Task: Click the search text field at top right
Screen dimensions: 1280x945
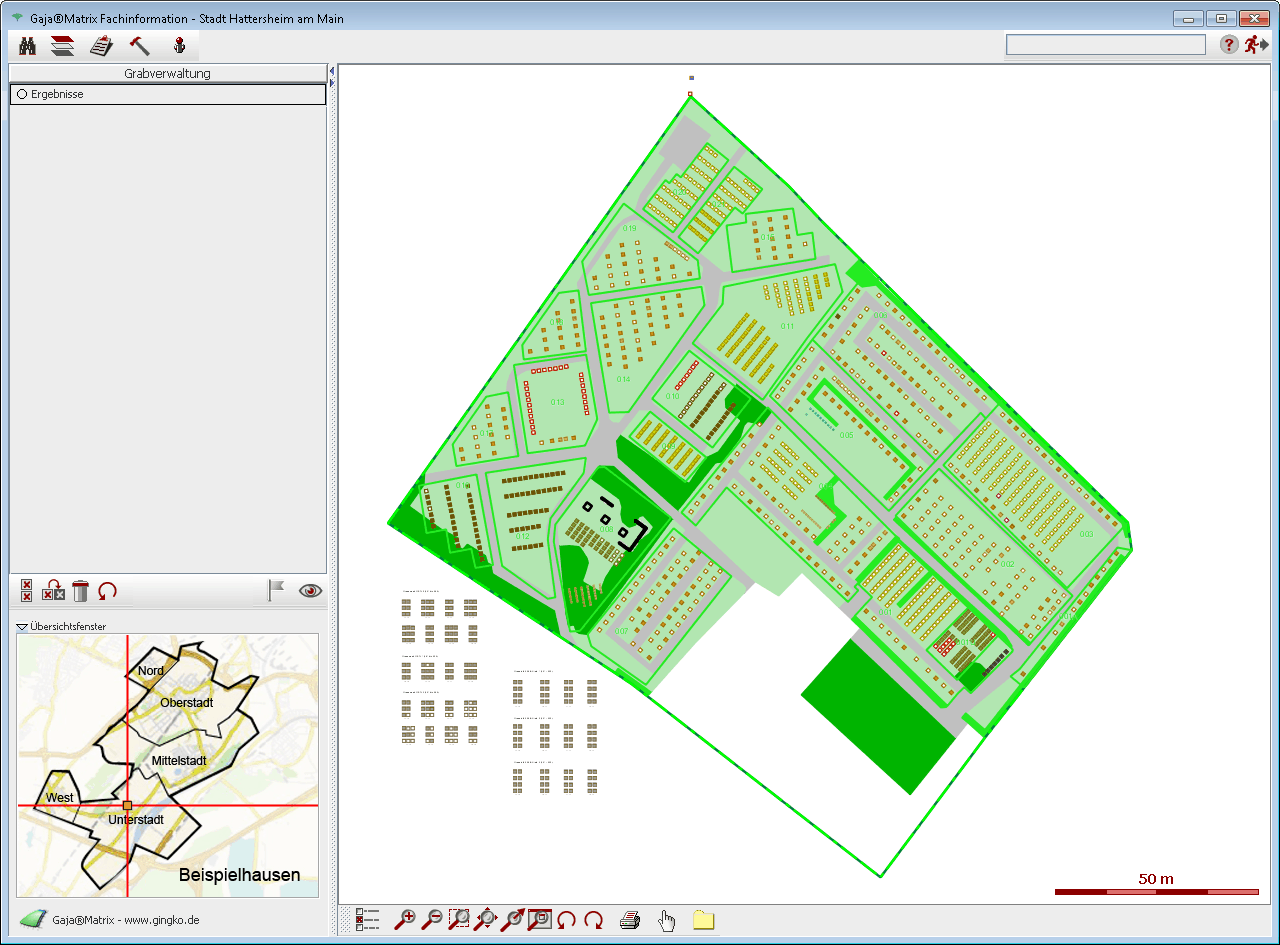Action: point(1105,45)
